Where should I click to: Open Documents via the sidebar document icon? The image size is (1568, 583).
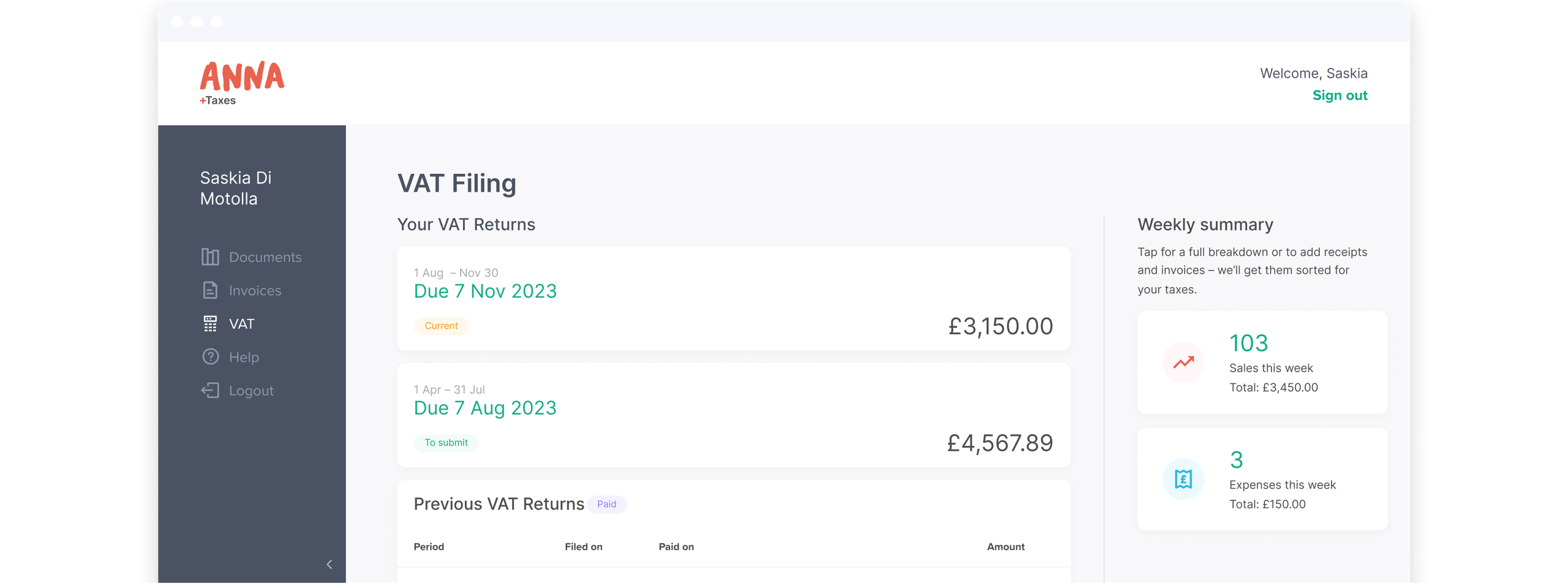click(209, 257)
